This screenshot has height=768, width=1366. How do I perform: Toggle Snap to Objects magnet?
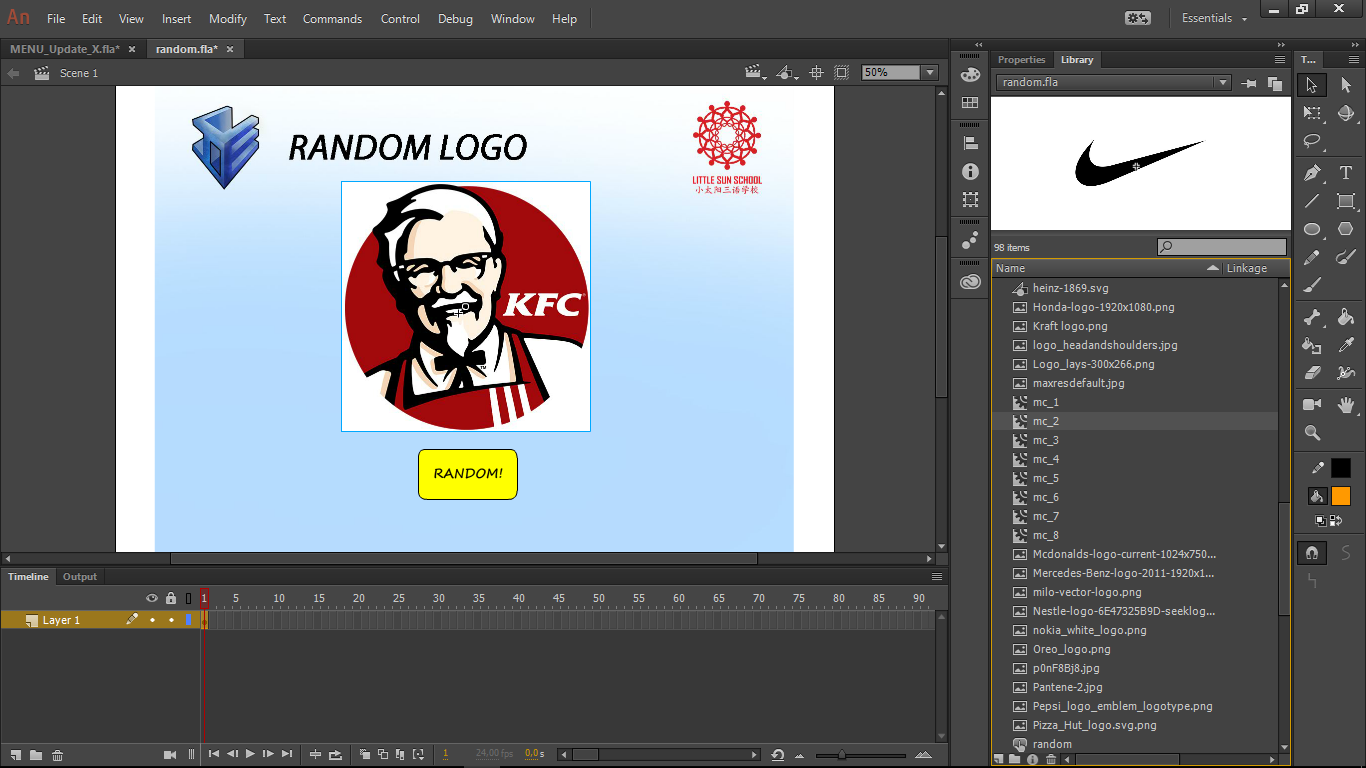pyautogui.click(x=1312, y=553)
